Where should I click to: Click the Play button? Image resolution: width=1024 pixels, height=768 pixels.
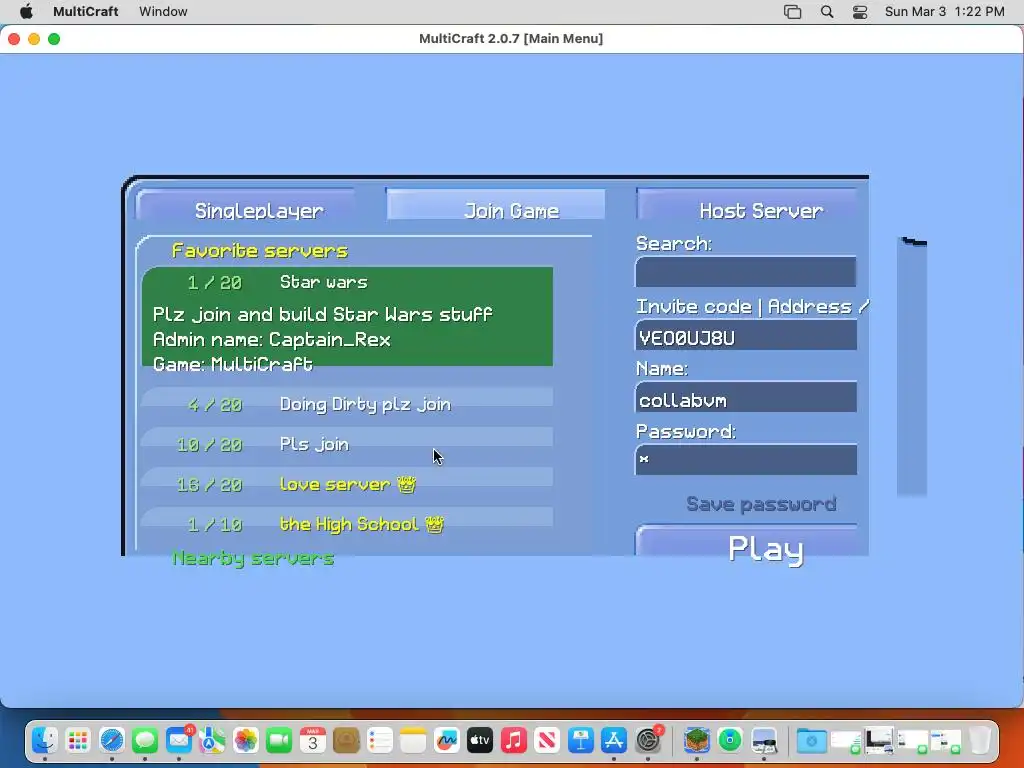[x=746, y=541]
